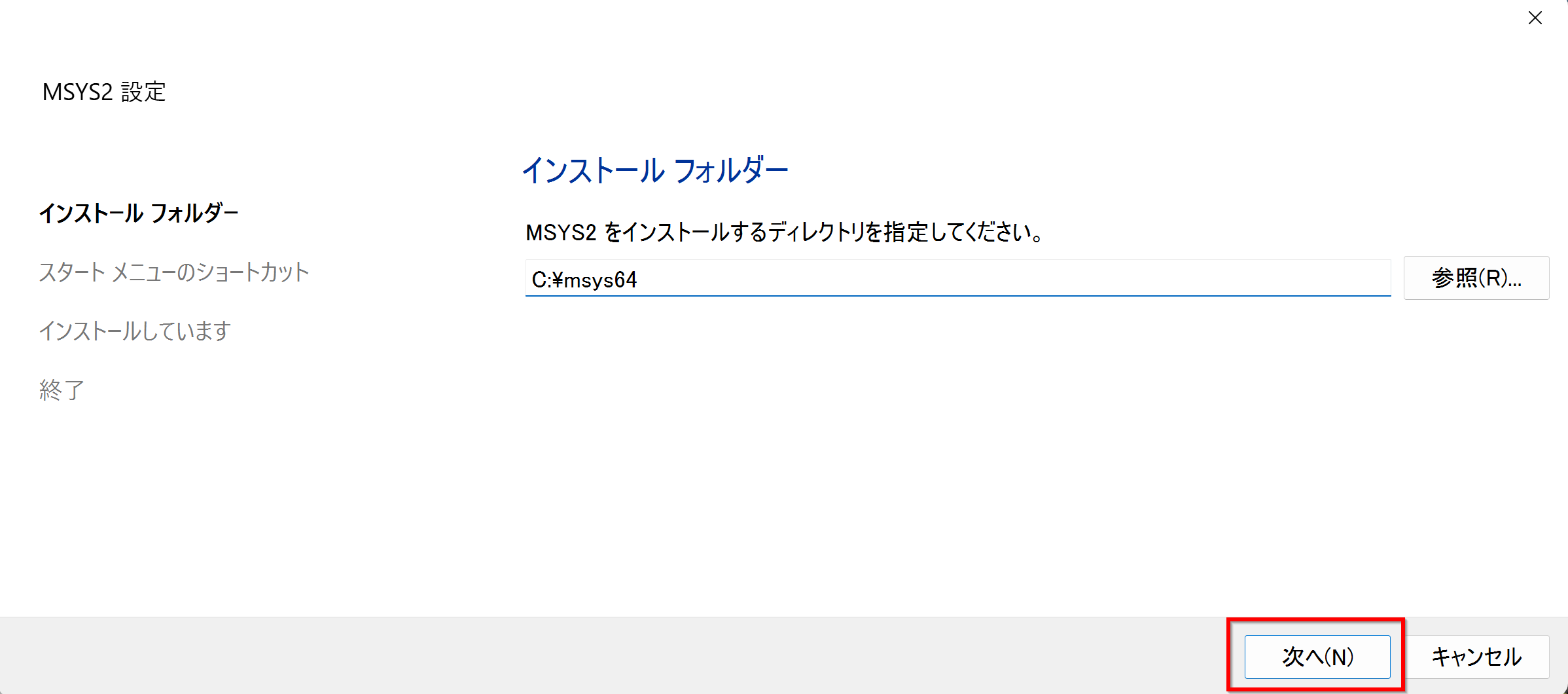Screen dimensions: 1568x694
Task: Click the MSYS2 install directory instruction text
Action: [785, 232]
